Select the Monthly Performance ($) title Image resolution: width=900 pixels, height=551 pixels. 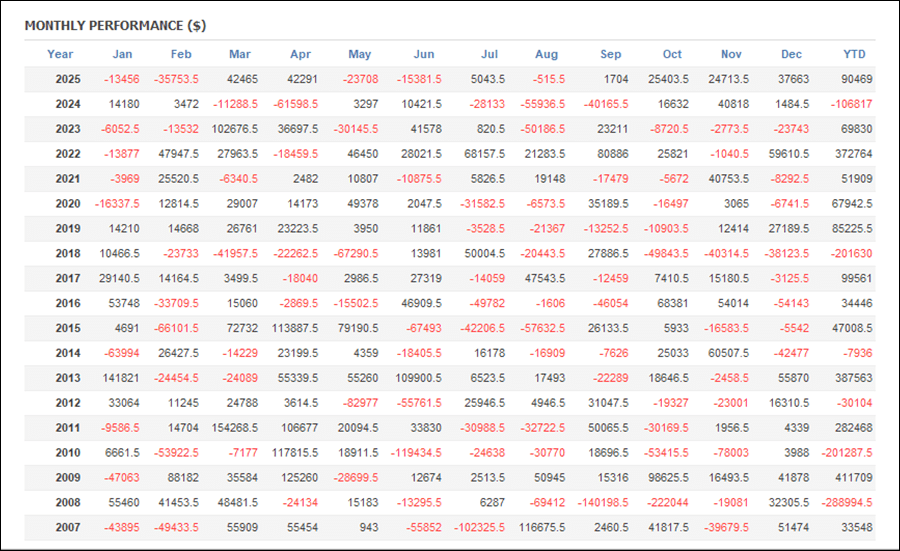click(115, 25)
